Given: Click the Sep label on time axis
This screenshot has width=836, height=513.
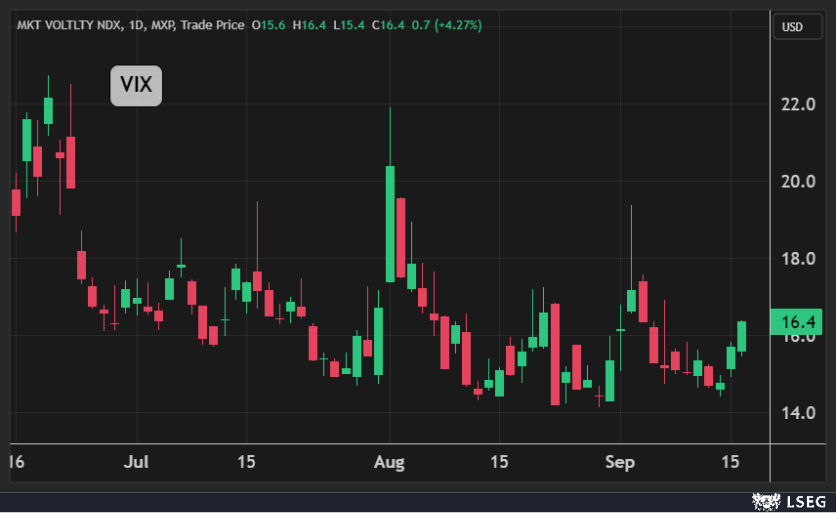Looking at the screenshot, I should [620, 462].
